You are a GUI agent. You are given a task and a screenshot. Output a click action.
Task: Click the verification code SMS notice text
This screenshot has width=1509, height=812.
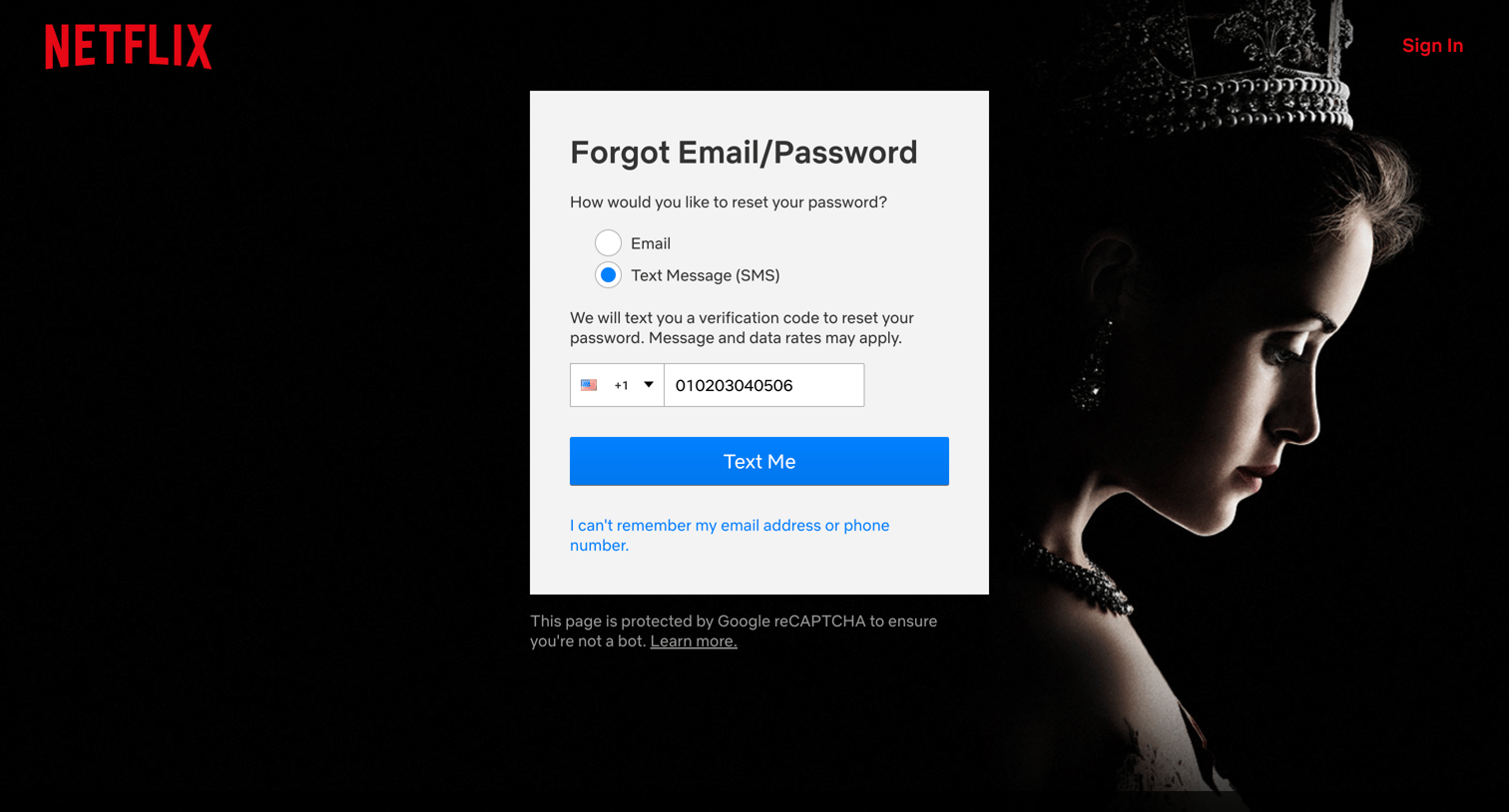[742, 328]
